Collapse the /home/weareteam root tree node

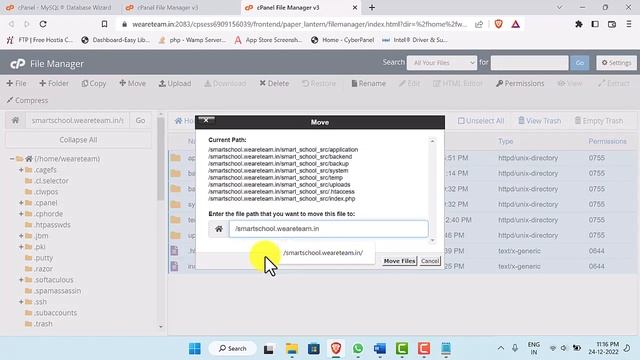click(x=12, y=158)
